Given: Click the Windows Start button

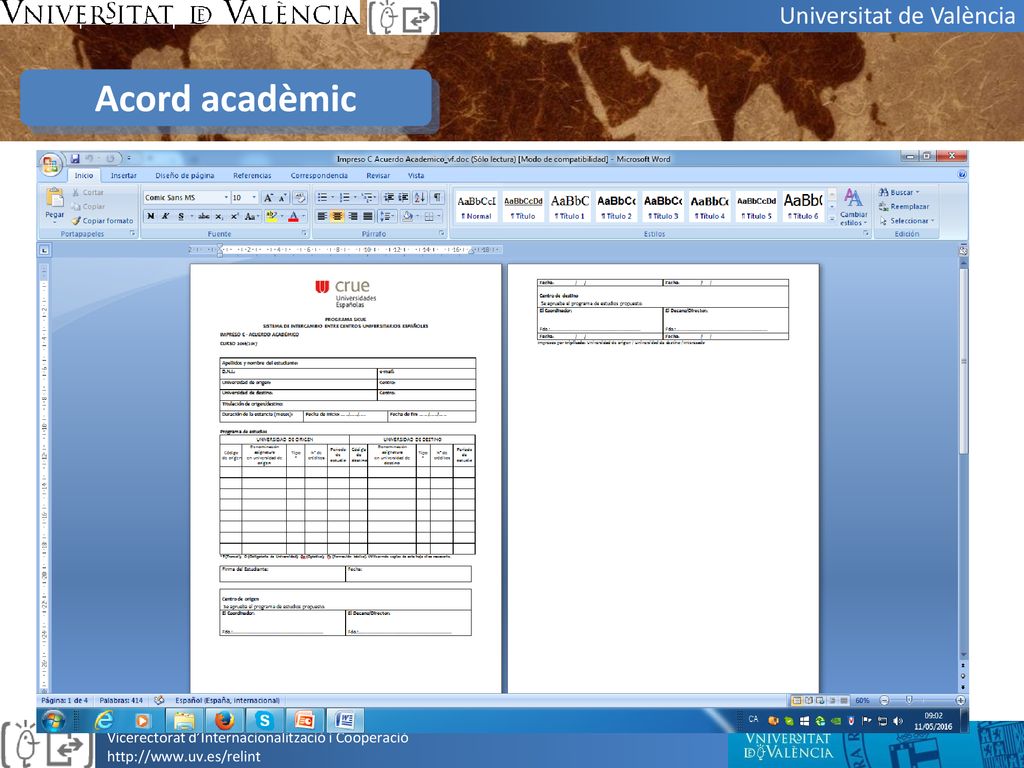Looking at the screenshot, I should point(54,720).
